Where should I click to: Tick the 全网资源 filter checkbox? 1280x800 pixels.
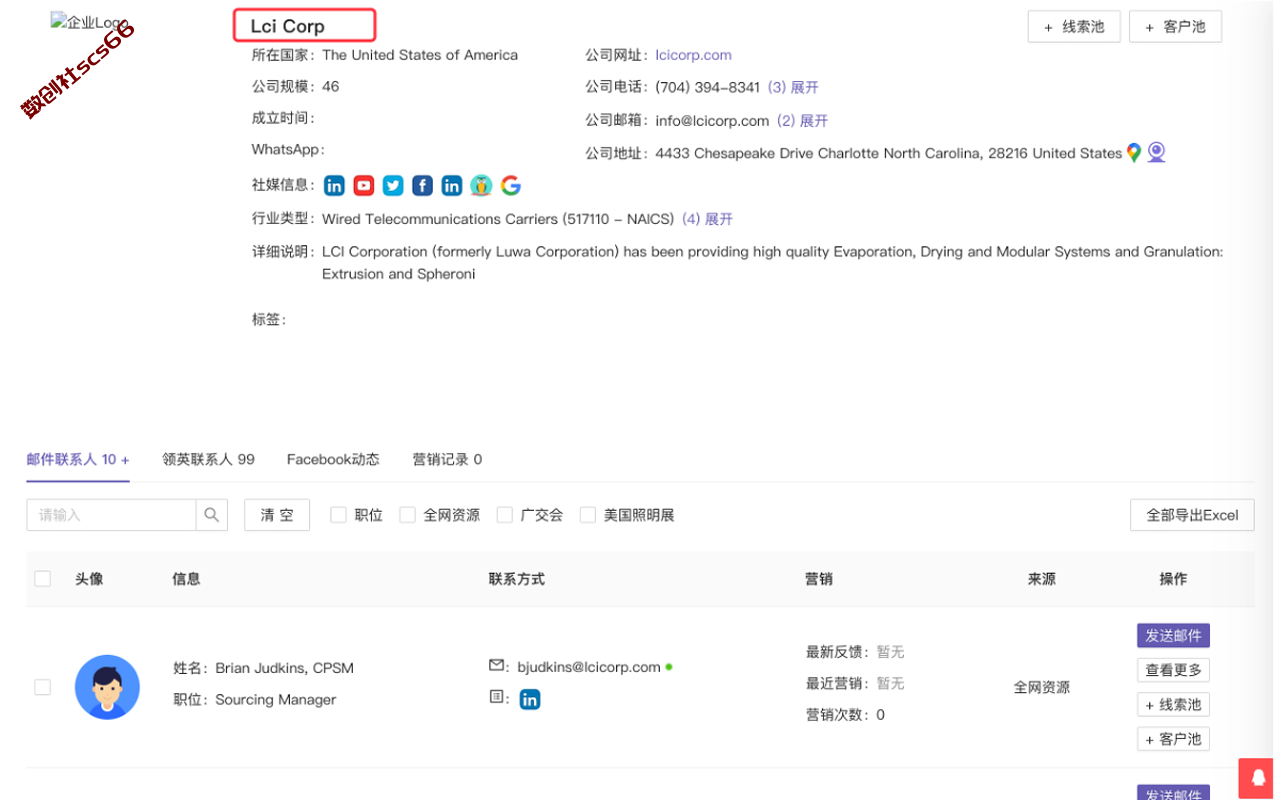tap(407, 515)
